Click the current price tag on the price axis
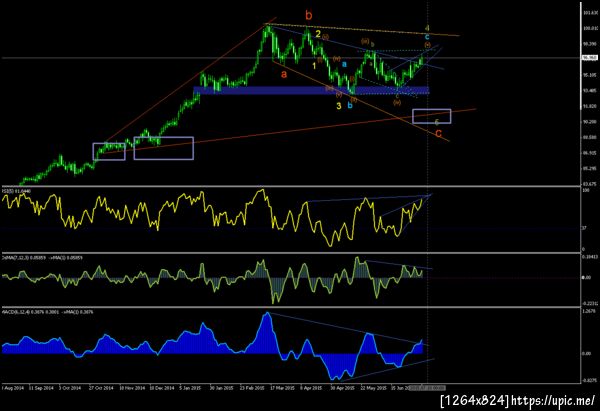The width and height of the screenshot is (600, 411). click(x=590, y=58)
